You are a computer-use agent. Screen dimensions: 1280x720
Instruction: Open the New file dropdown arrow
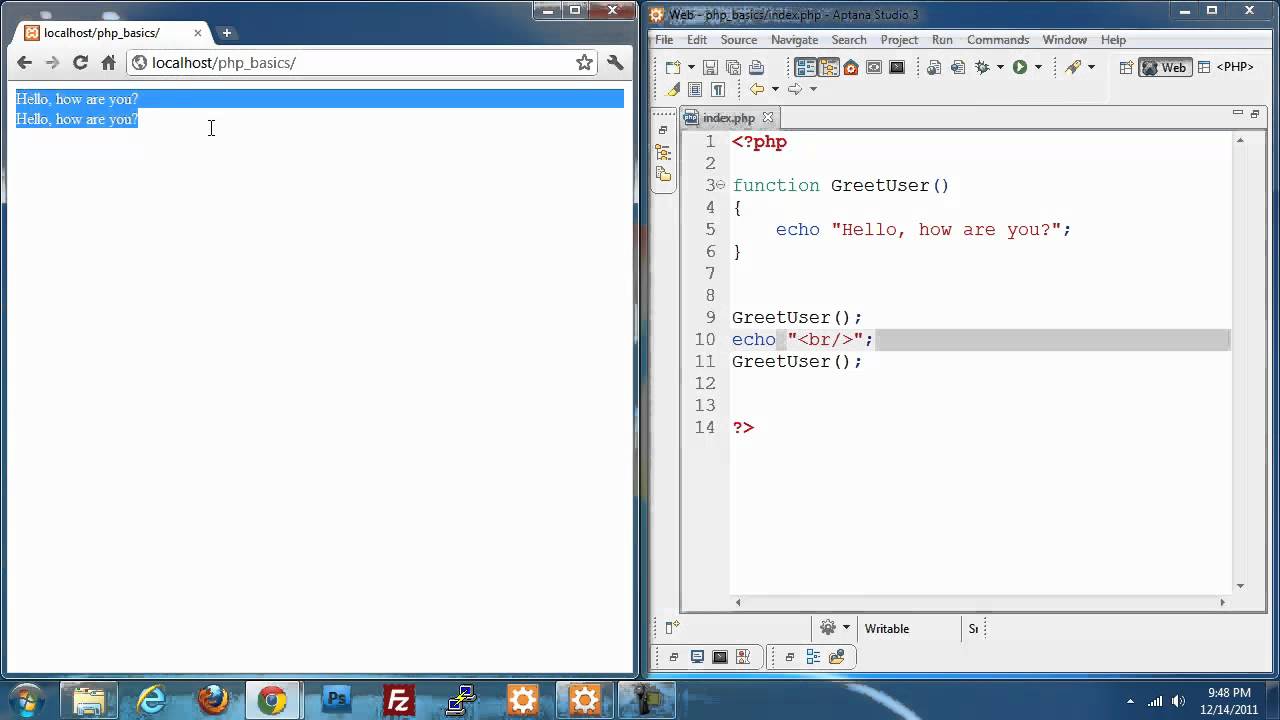coord(691,68)
